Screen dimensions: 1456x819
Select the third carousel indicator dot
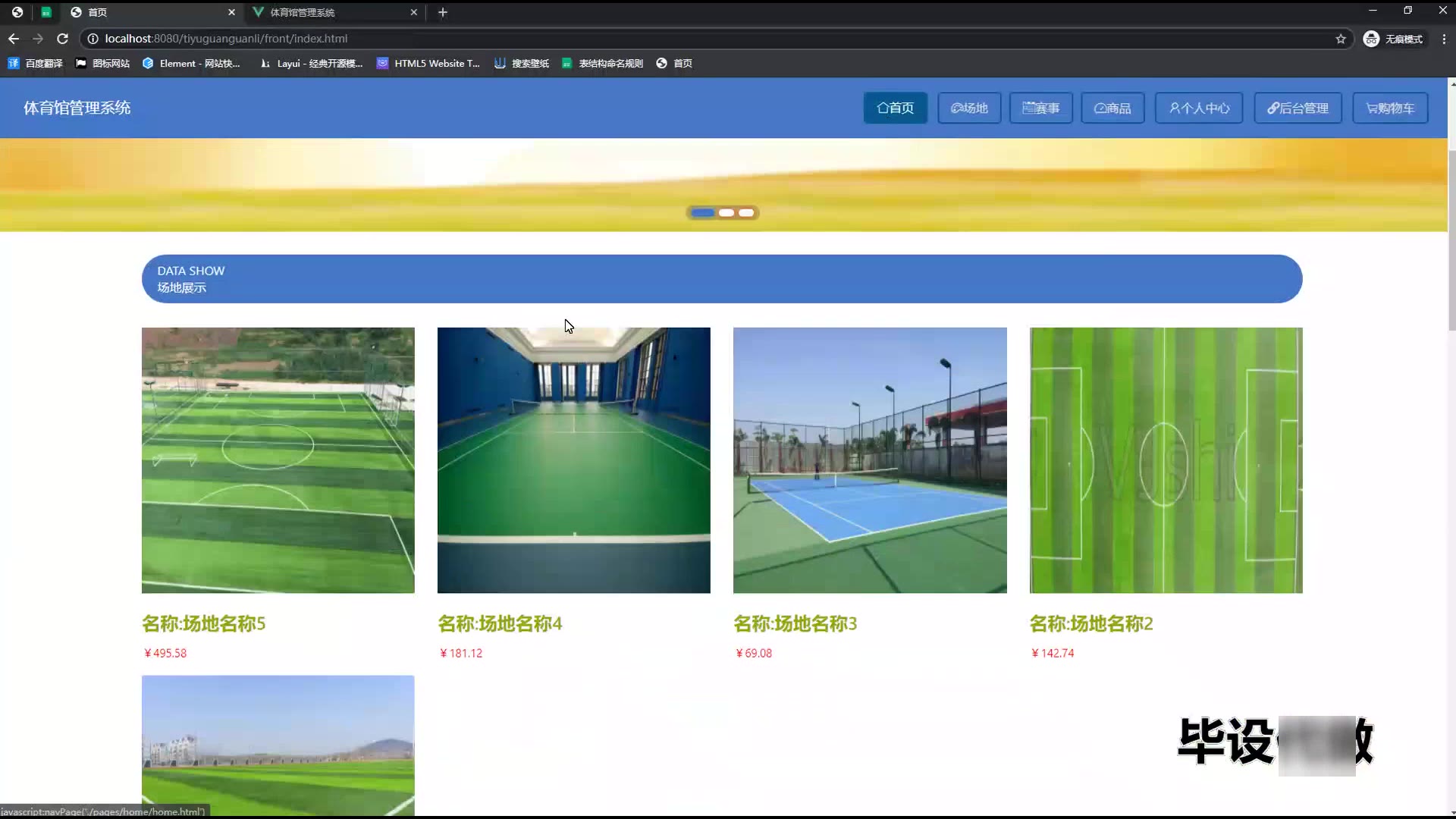click(x=747, y=213)
